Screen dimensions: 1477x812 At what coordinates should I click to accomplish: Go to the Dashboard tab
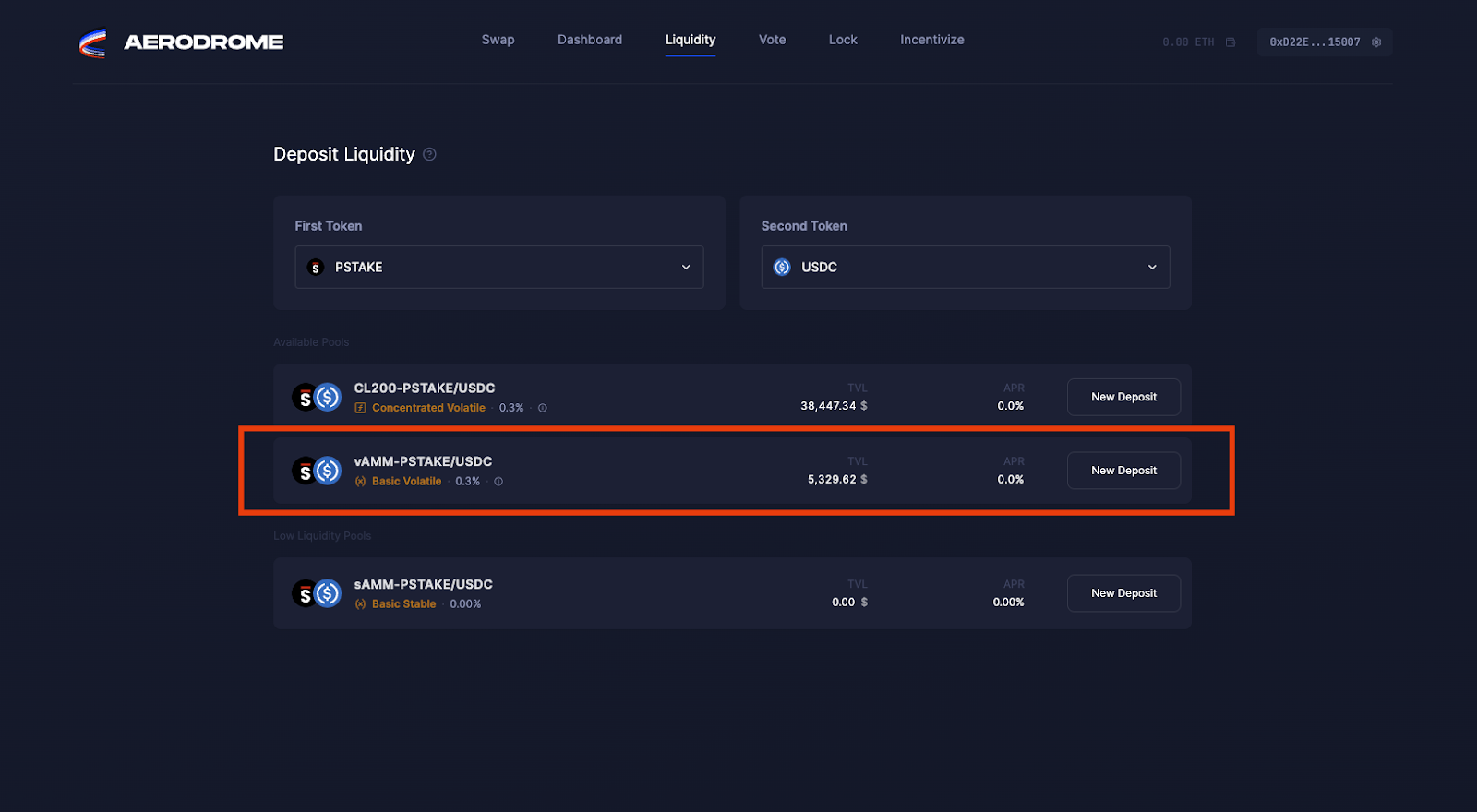point(590,40)
